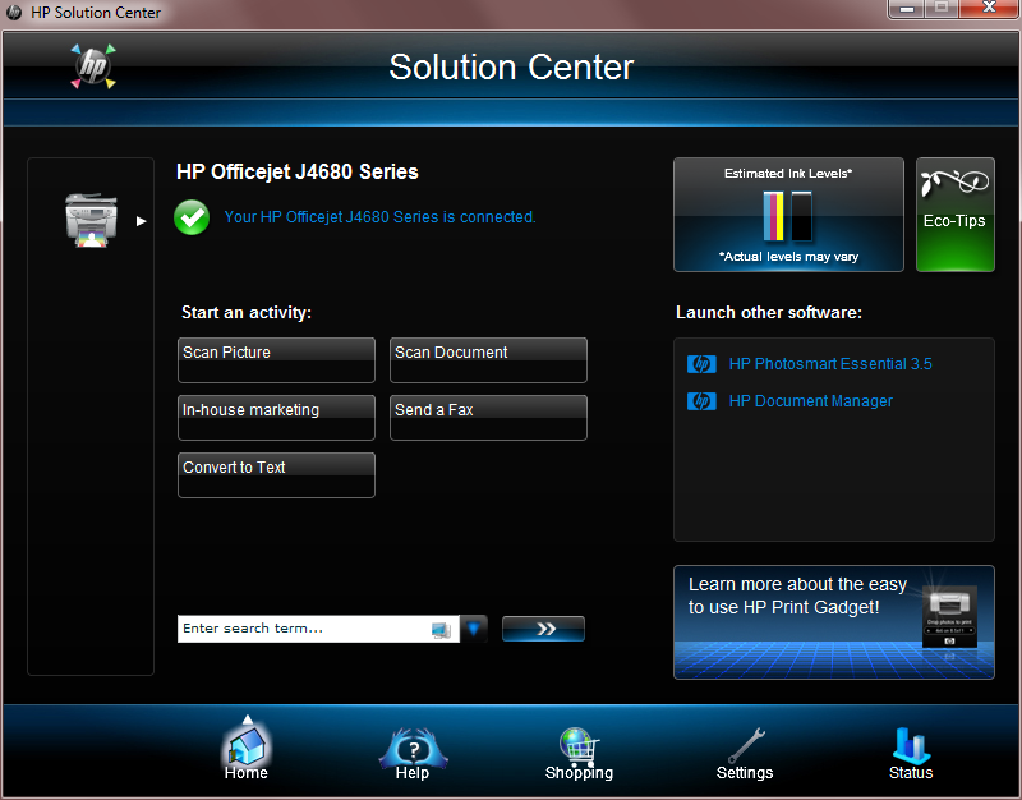Click HP Solution Center title bar icon
The width and height of the screenshot is (1022, 800).
coord(14,12)
